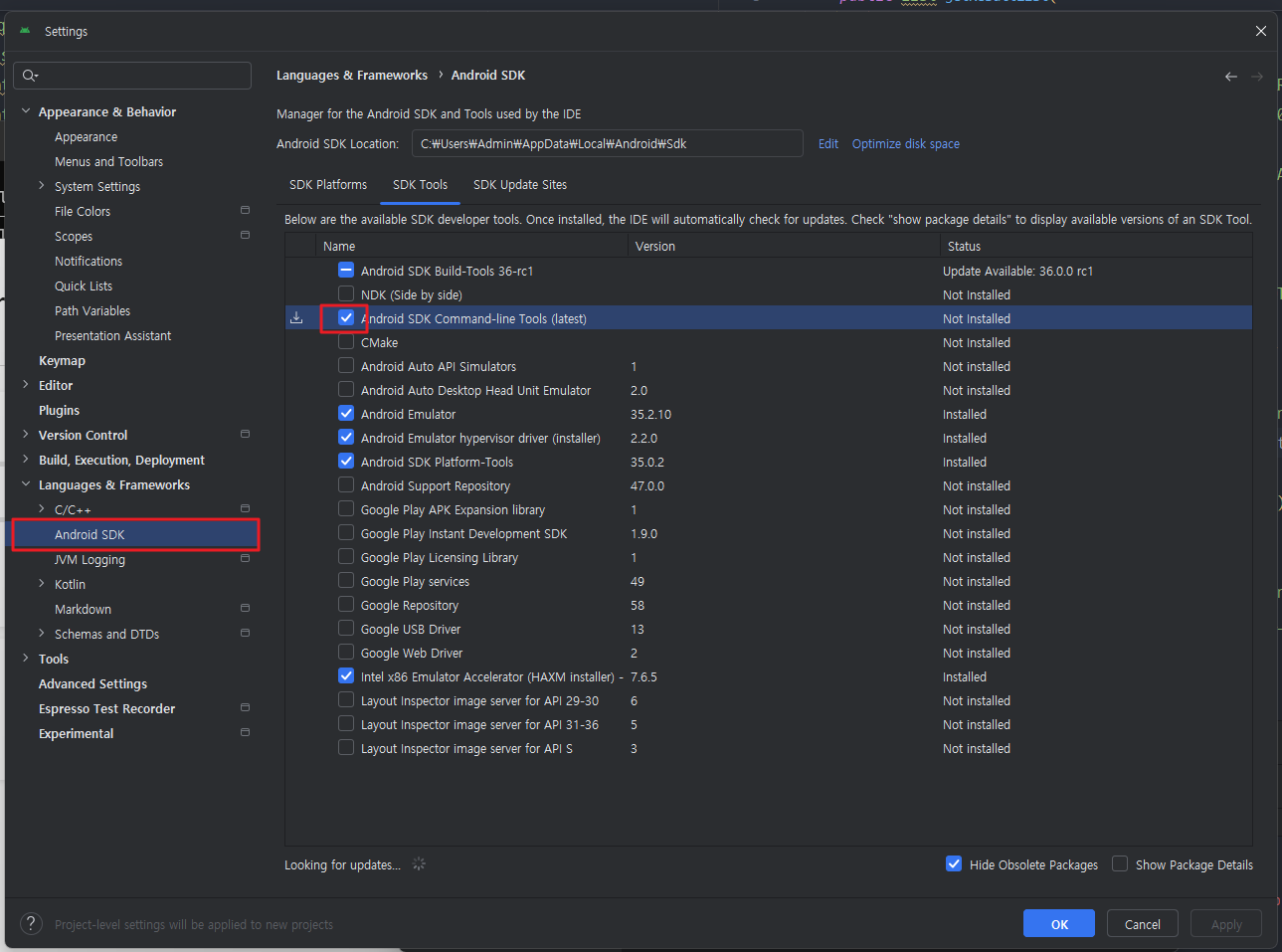Image resolution: width=1282 pixels, height=952 pixels.
Task: Click the project-level icon next to Experimental
Action: tap(245, 733)
